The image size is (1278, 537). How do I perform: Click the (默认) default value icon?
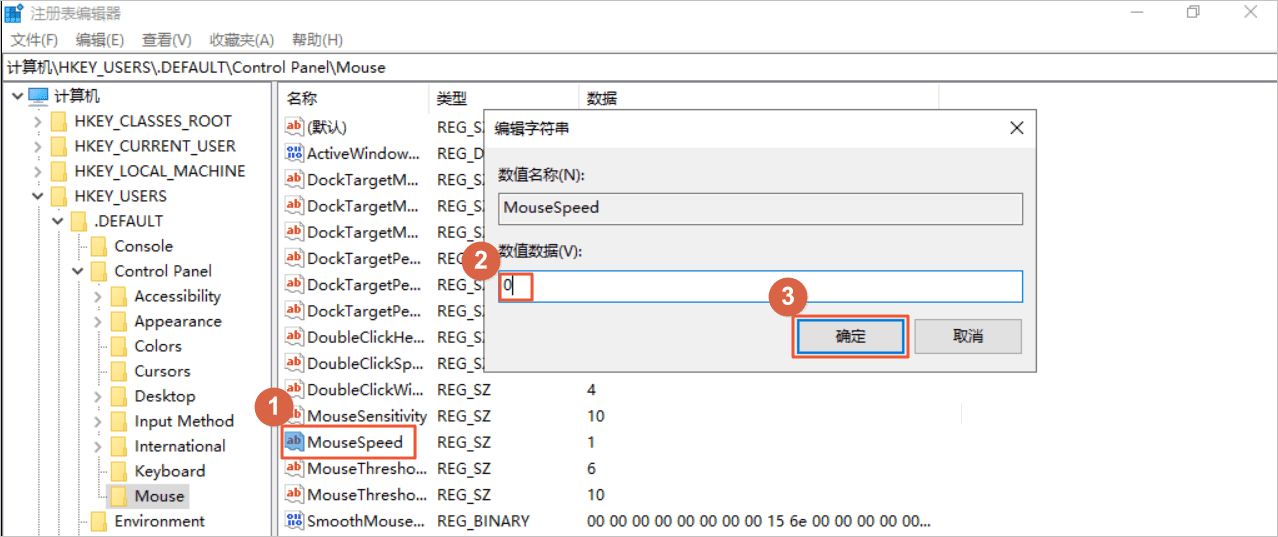click(294, 127)
